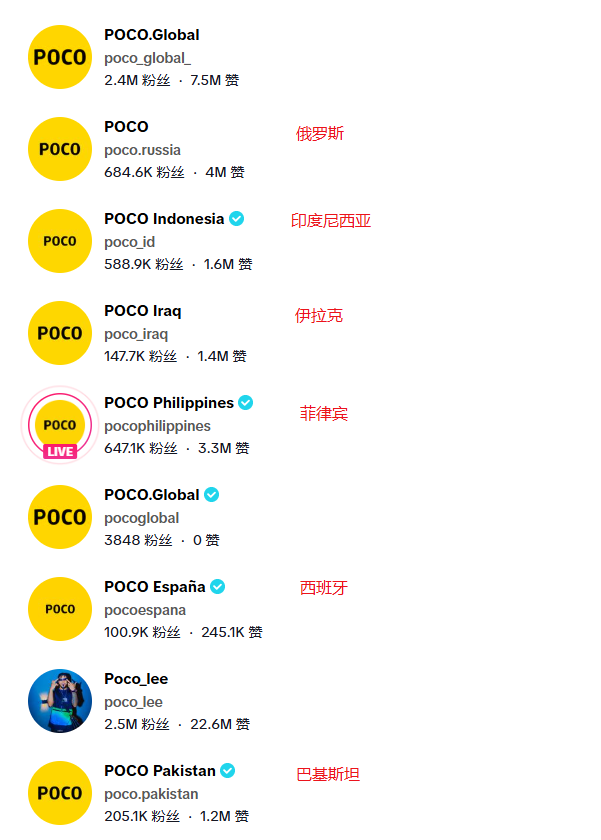Open POCO Philippines live avatar
The height and width of the screenshot is (840, 601).
[x=60, y=424]
